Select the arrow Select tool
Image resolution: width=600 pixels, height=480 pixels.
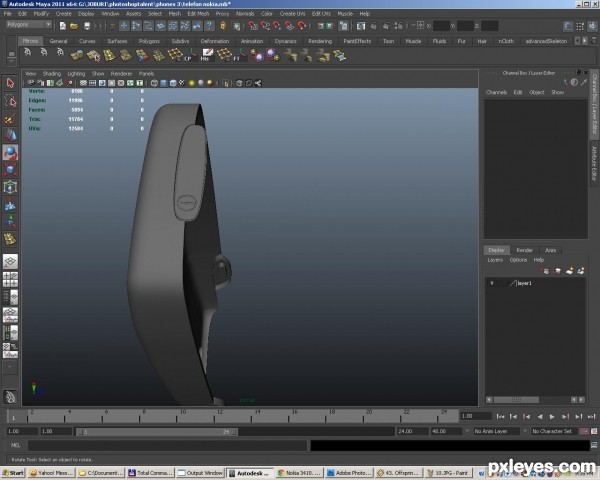click(10, 83)
